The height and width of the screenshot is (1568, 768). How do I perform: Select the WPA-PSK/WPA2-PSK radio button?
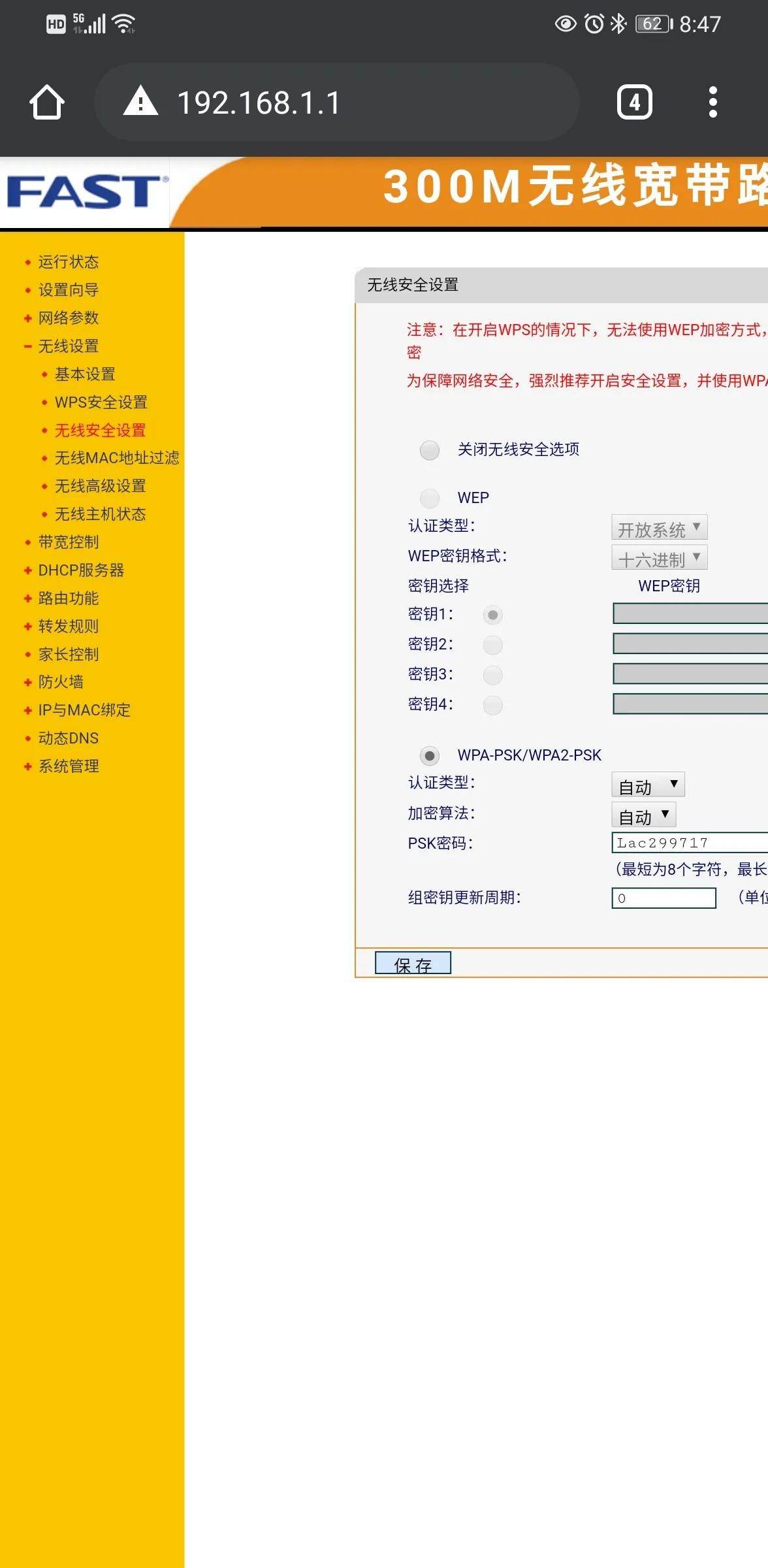[x=430, y=756]
